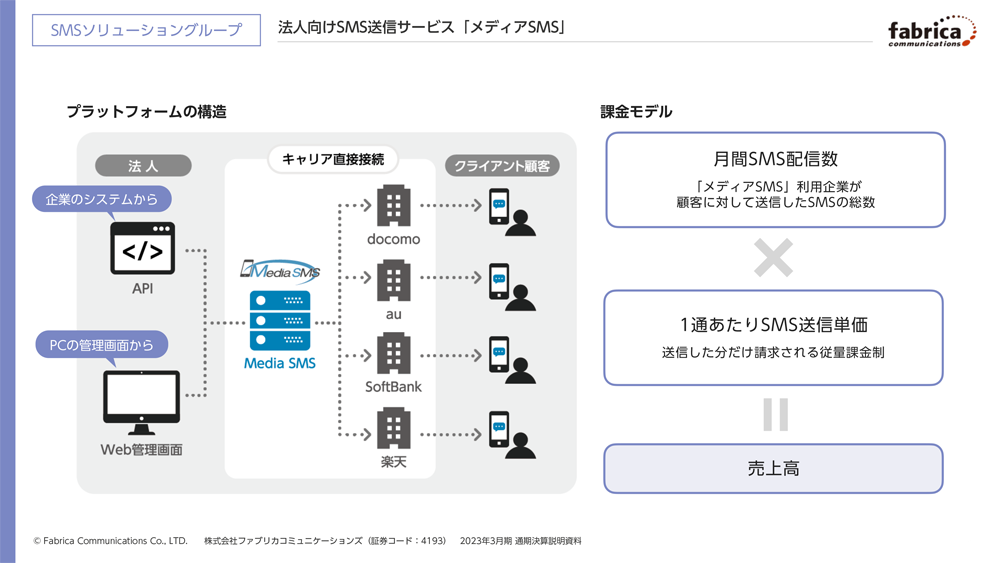The height and width of the screenshot is (563, 1000).
Task: Click the API label text
Action: pos(142,288)
